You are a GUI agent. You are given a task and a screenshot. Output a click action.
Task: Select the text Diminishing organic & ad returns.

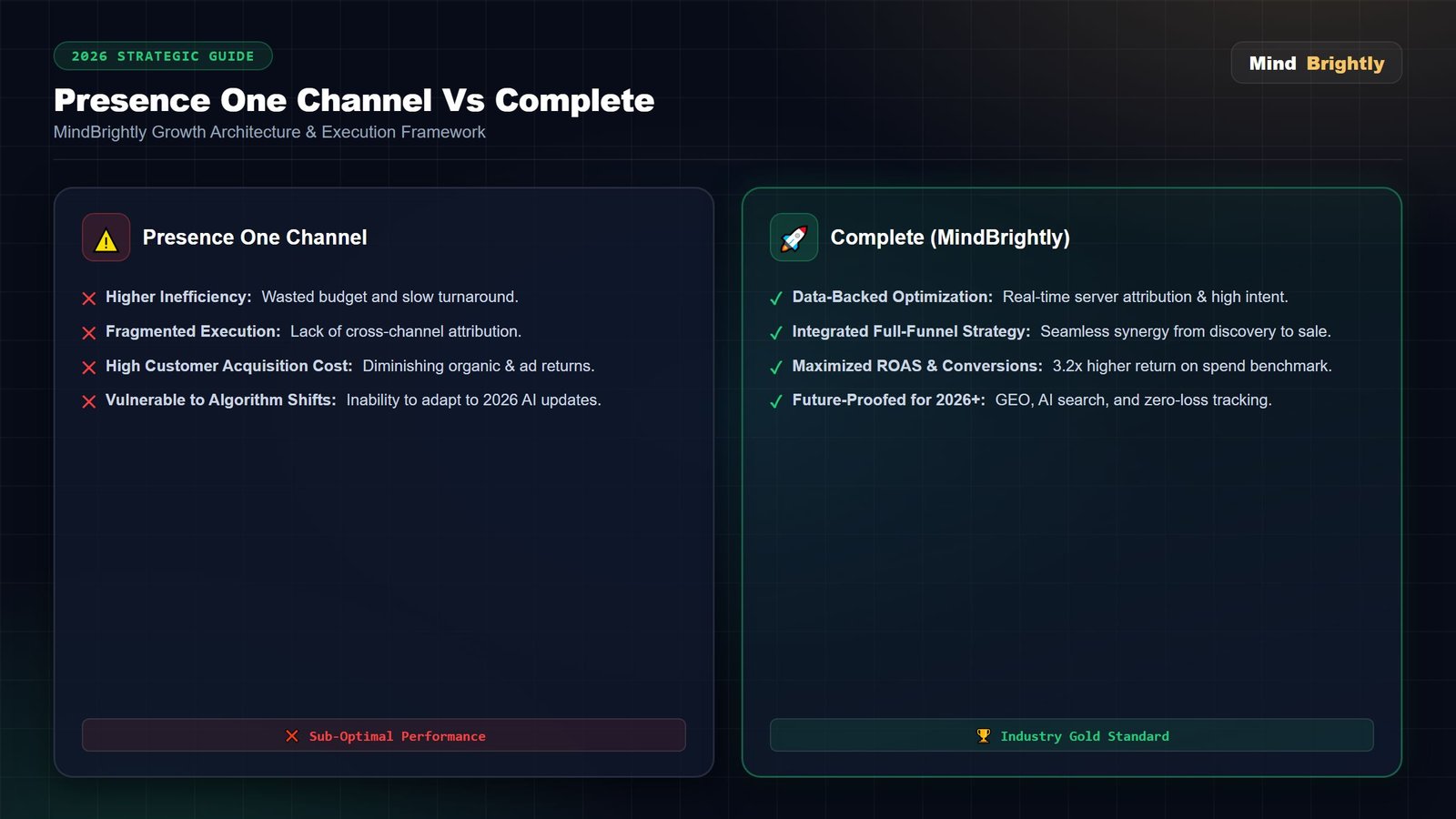click(479, 366)
